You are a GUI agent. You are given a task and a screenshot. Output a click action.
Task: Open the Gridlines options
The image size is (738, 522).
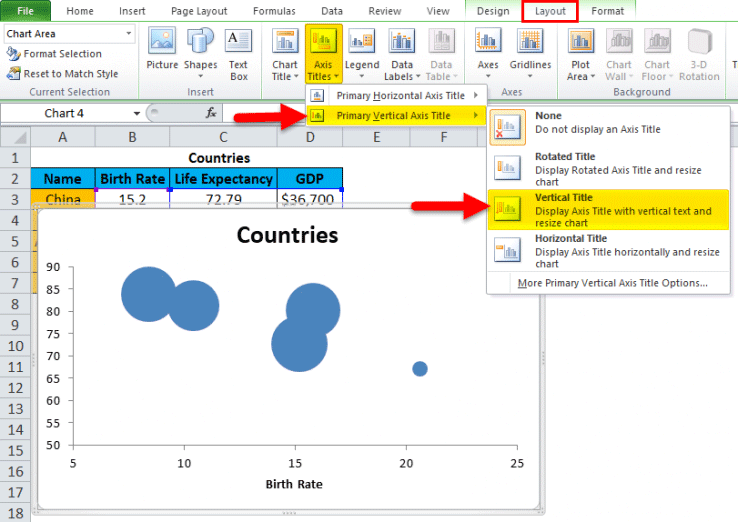(530, 53)
